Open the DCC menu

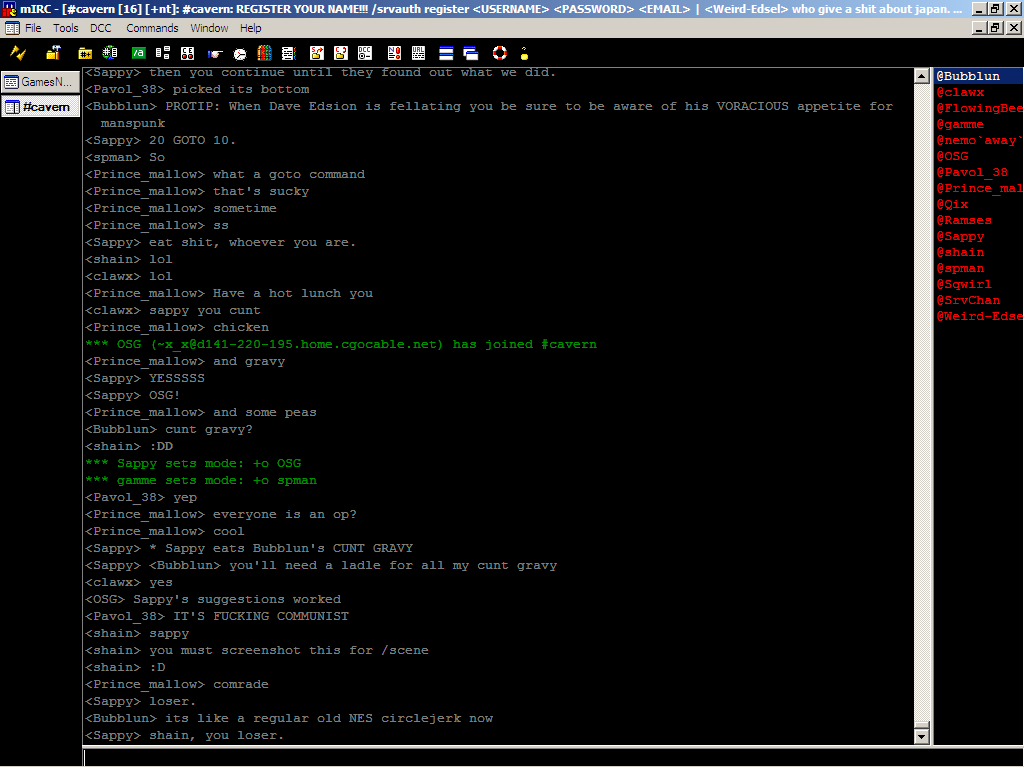pyautogui.click(x=101, y=28)
